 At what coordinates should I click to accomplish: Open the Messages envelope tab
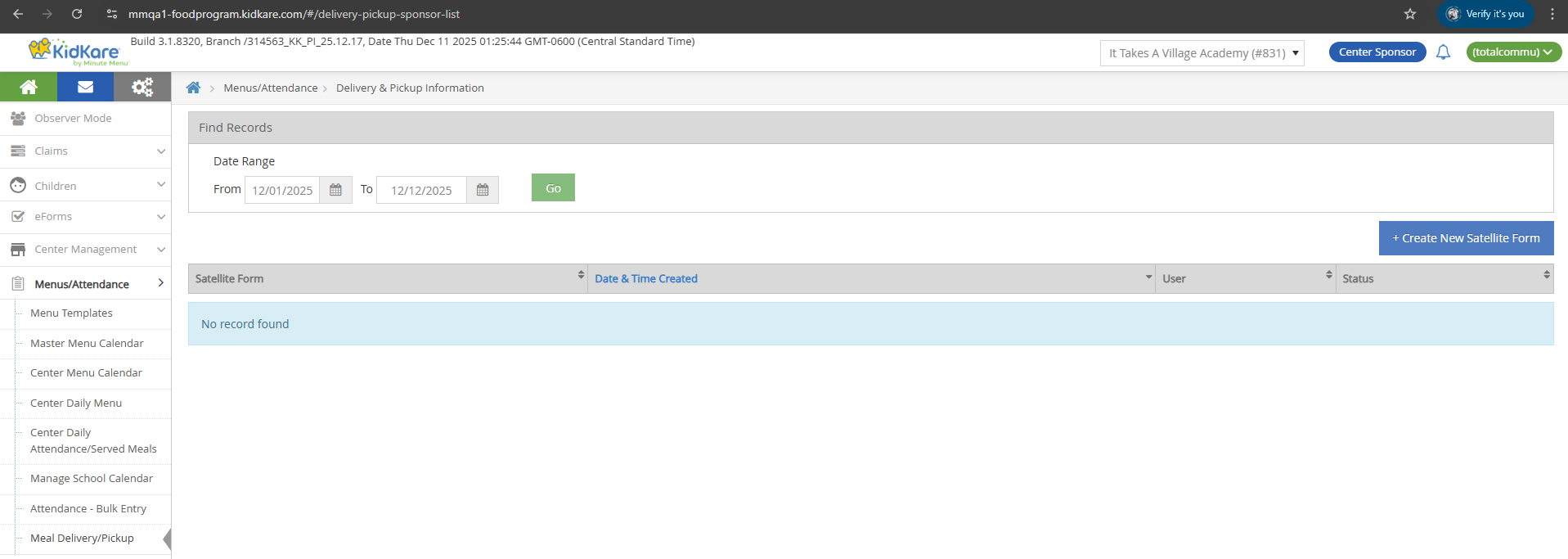click(85, 87)
